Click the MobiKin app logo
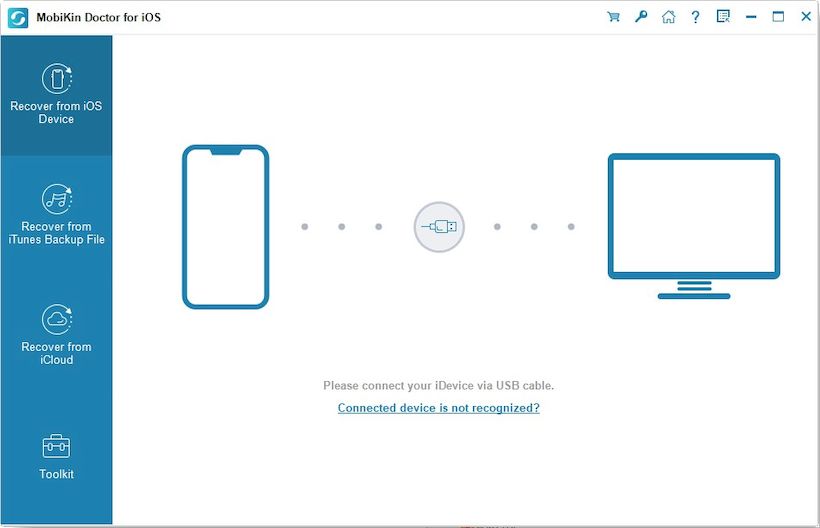Screen dimensions: 820x528 click(18, 18)
